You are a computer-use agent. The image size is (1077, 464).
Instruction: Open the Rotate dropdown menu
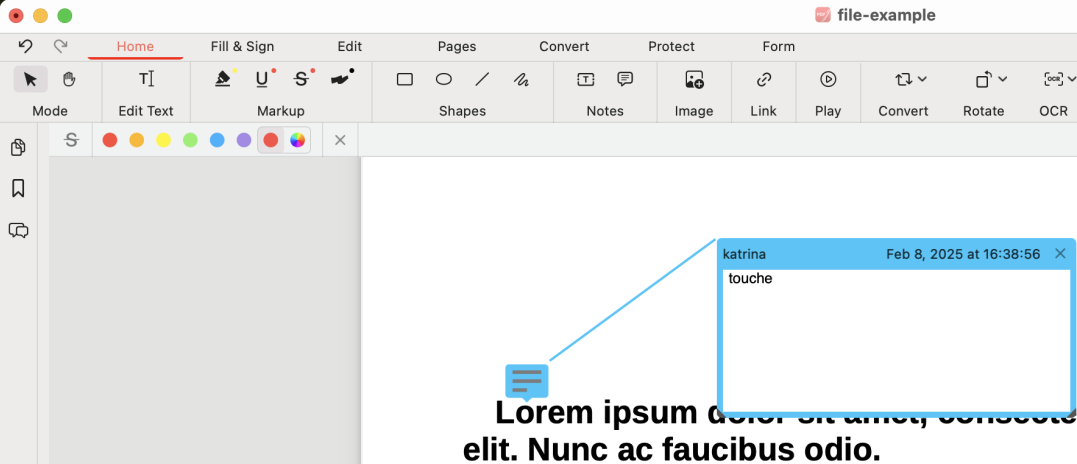[990, 79]
